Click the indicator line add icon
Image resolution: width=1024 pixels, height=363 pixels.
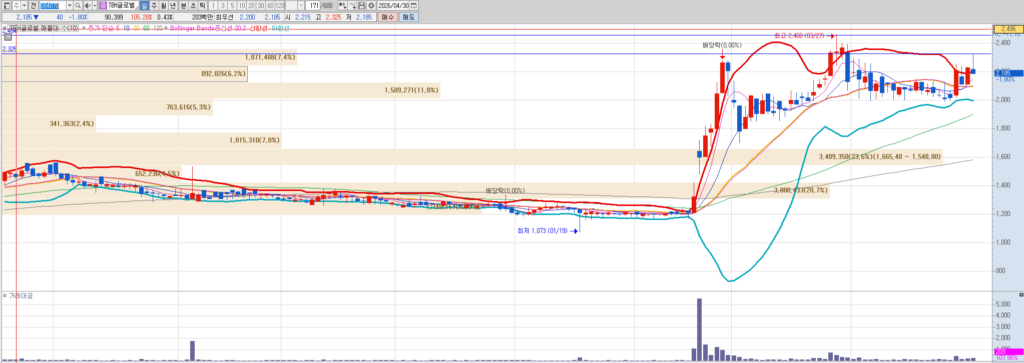coord(352,5)
